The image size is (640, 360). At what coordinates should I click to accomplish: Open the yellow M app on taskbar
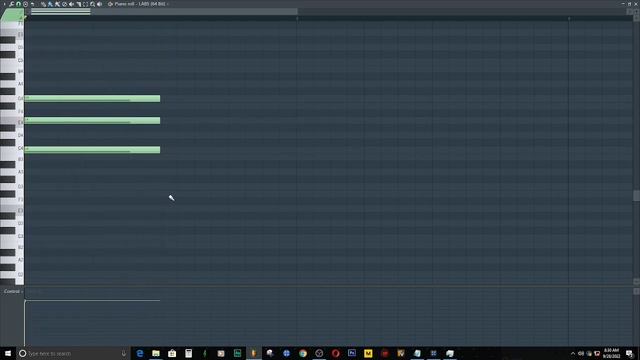click(368, 353)
